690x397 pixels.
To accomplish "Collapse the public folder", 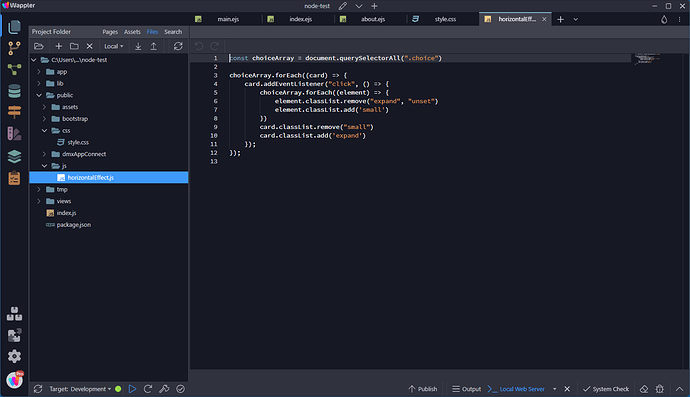I will tap(39, 95).
